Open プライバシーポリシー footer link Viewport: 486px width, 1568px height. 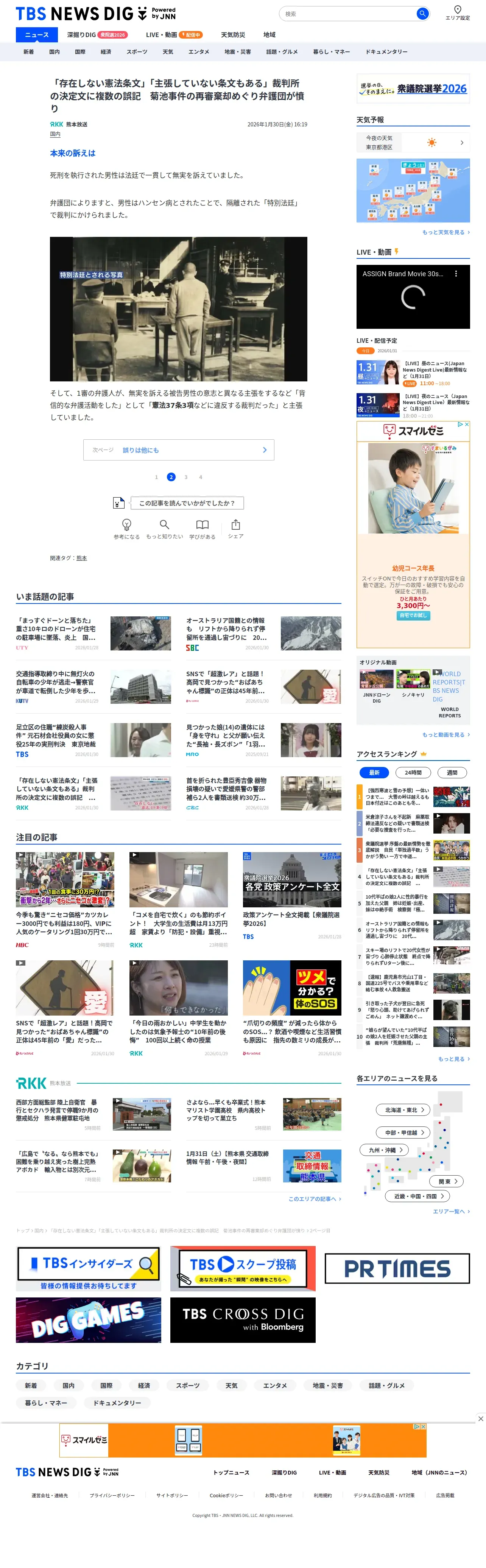(112, 1495)
